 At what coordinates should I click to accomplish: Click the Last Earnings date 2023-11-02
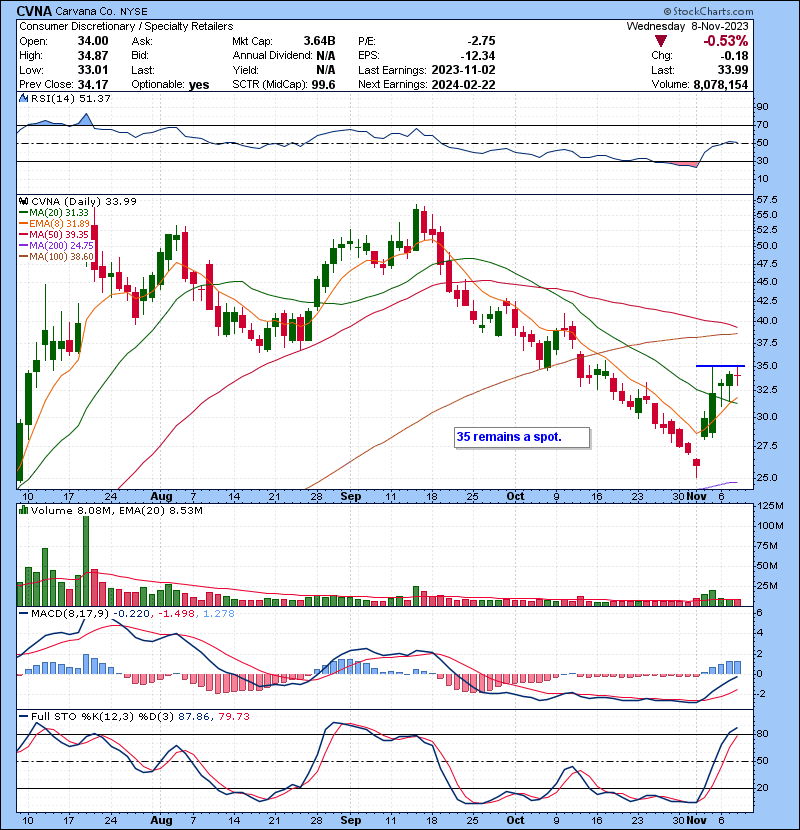coord(463,70)
